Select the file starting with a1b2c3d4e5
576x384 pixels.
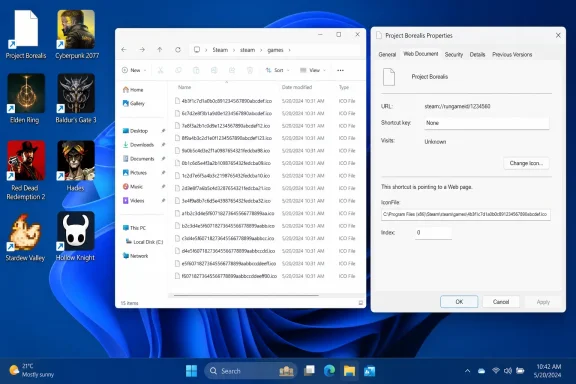(265, 213)
